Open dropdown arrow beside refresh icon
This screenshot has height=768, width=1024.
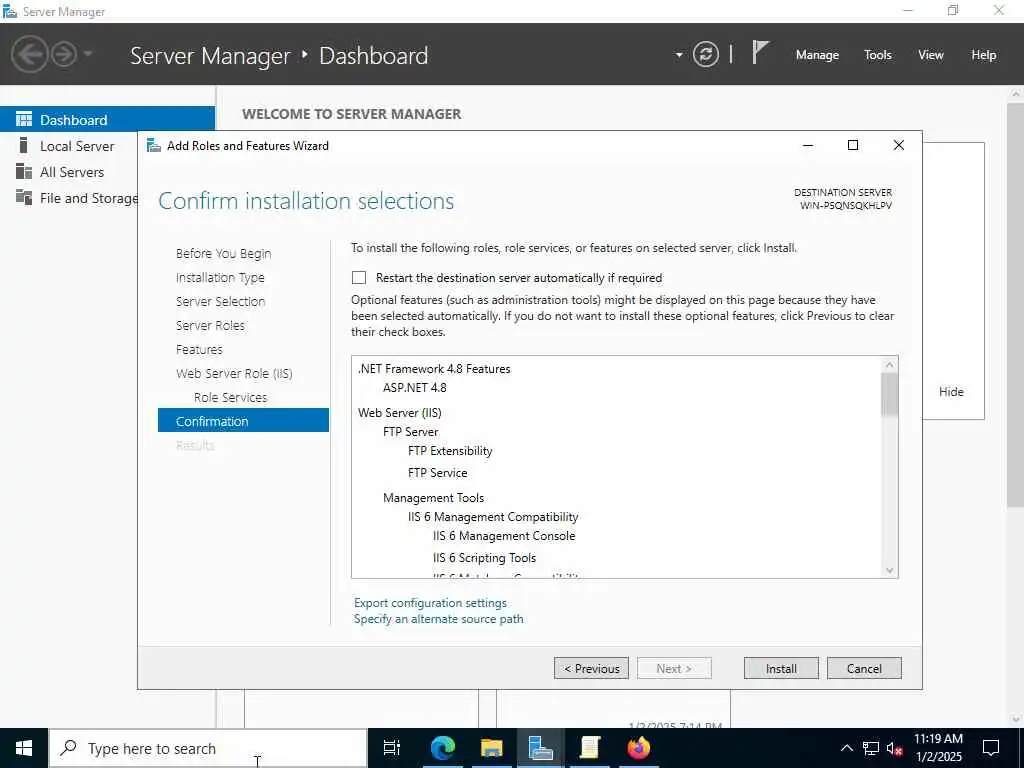[679, 55]
